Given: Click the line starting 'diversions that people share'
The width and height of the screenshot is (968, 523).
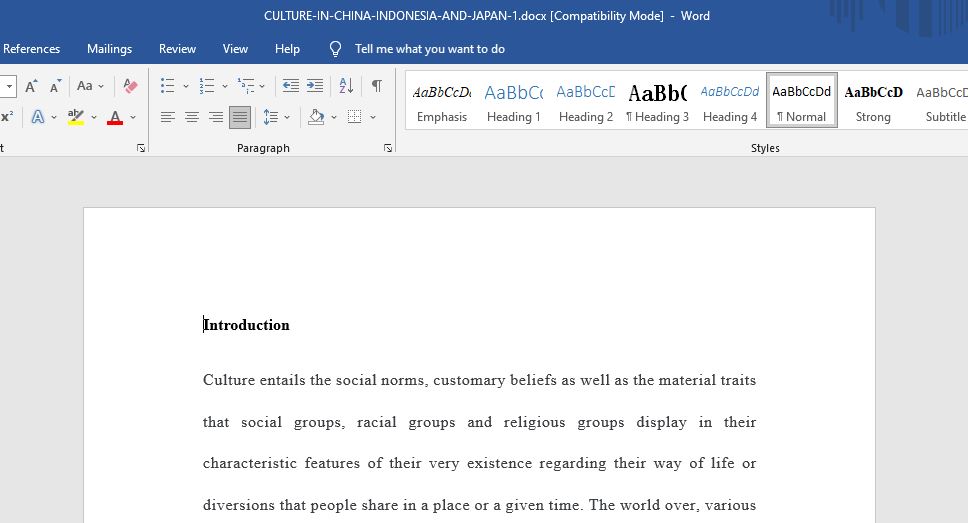Looking at the screenshot, I should [479, 505].
